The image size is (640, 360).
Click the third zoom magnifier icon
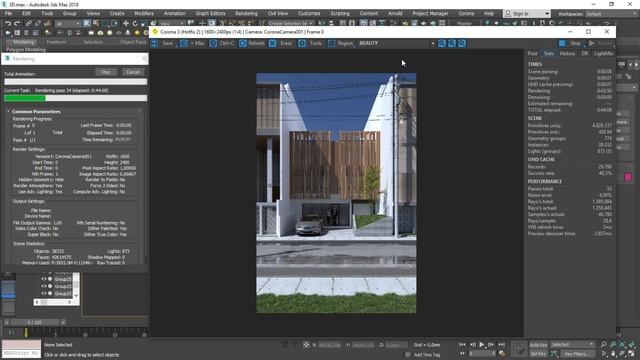tap(462, 43)
